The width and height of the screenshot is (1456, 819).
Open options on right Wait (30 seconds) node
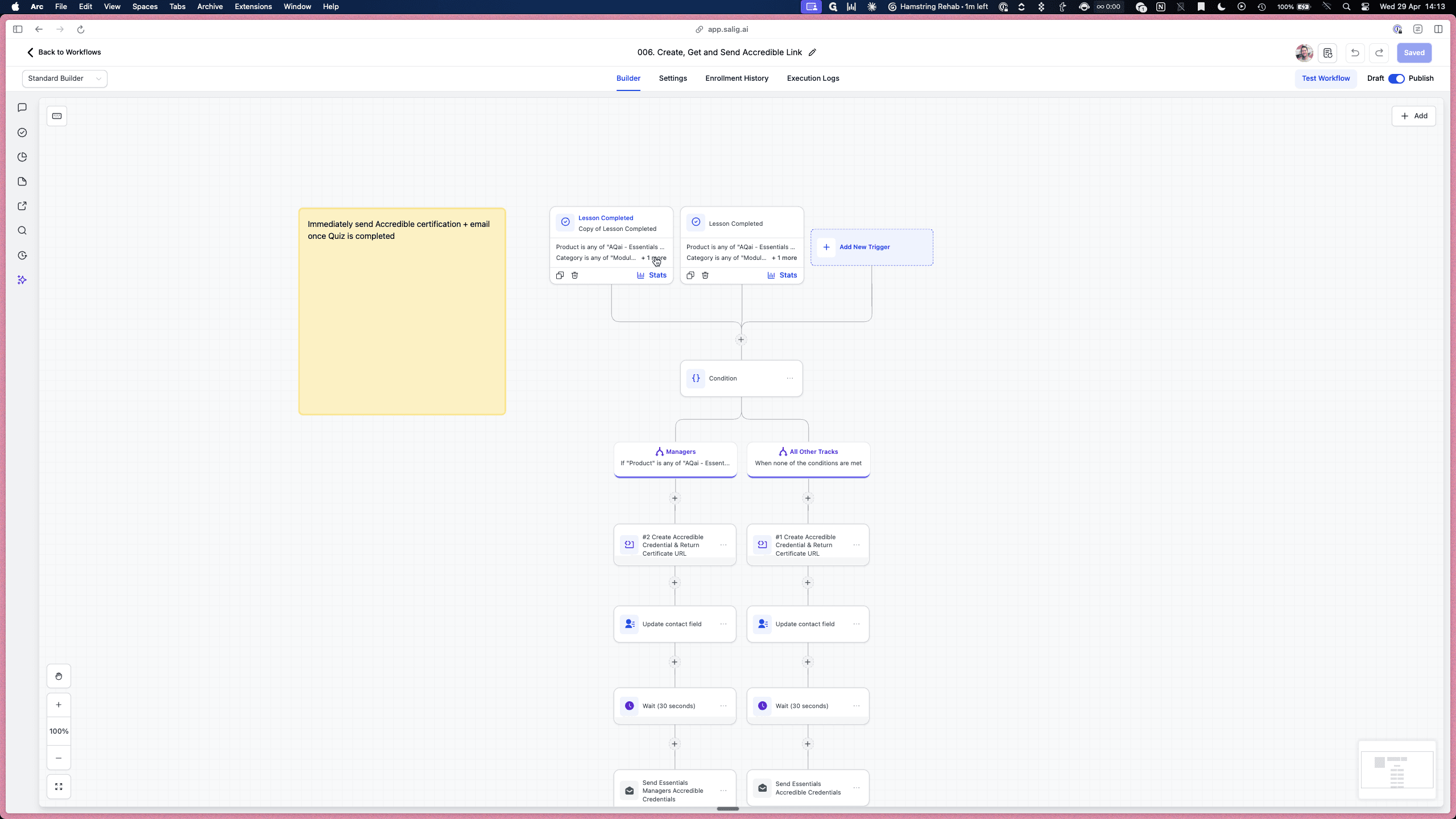point(857,706)
